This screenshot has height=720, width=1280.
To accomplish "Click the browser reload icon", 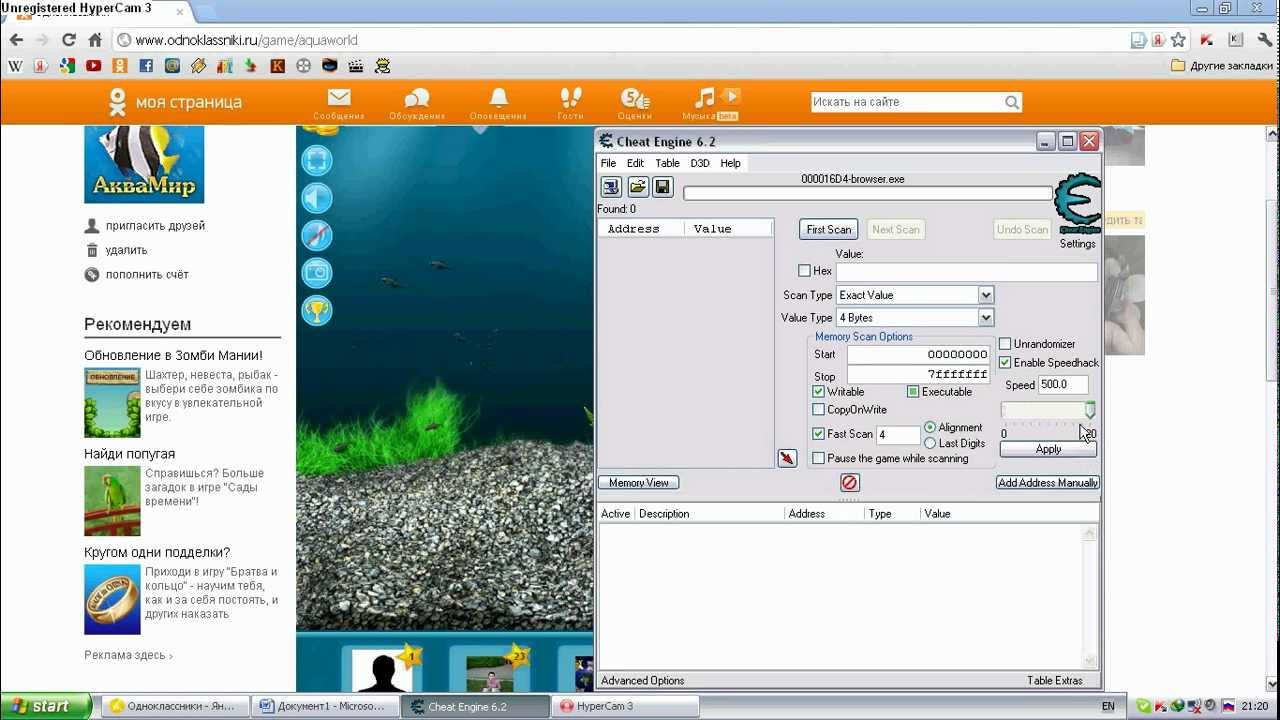I will click(69, 40).
